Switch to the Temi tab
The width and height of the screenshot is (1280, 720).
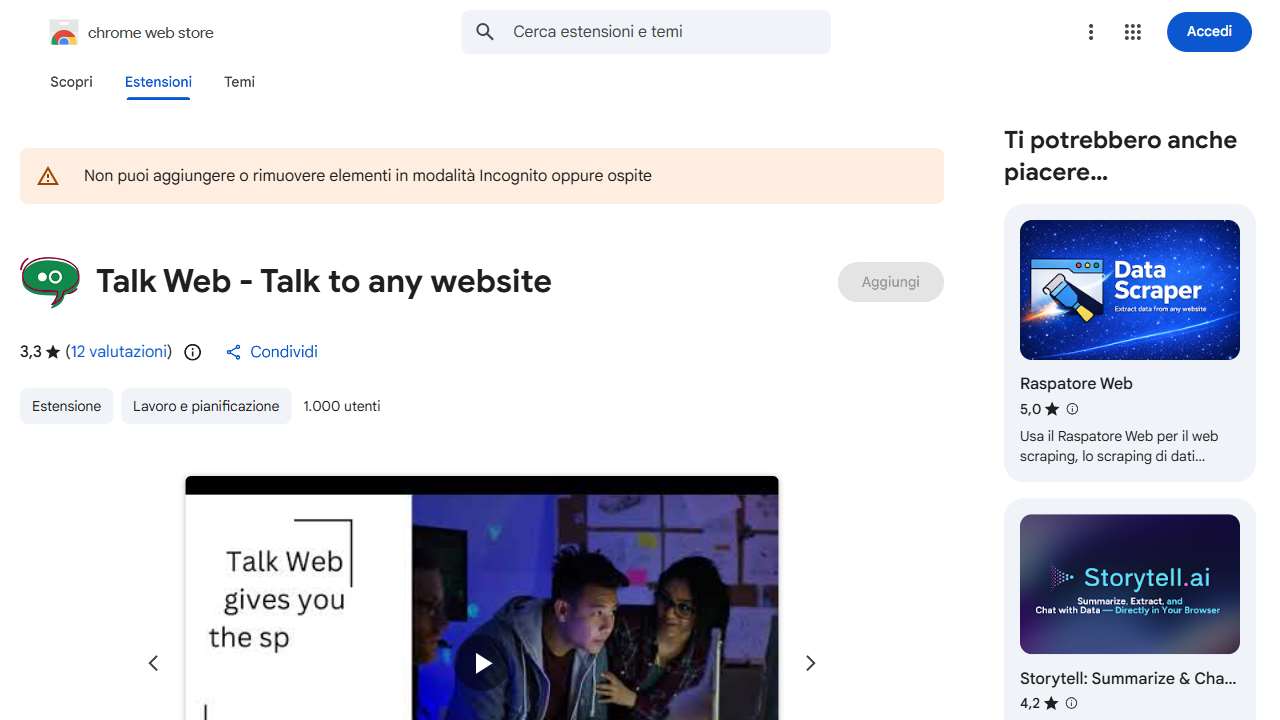coord(239,82)
